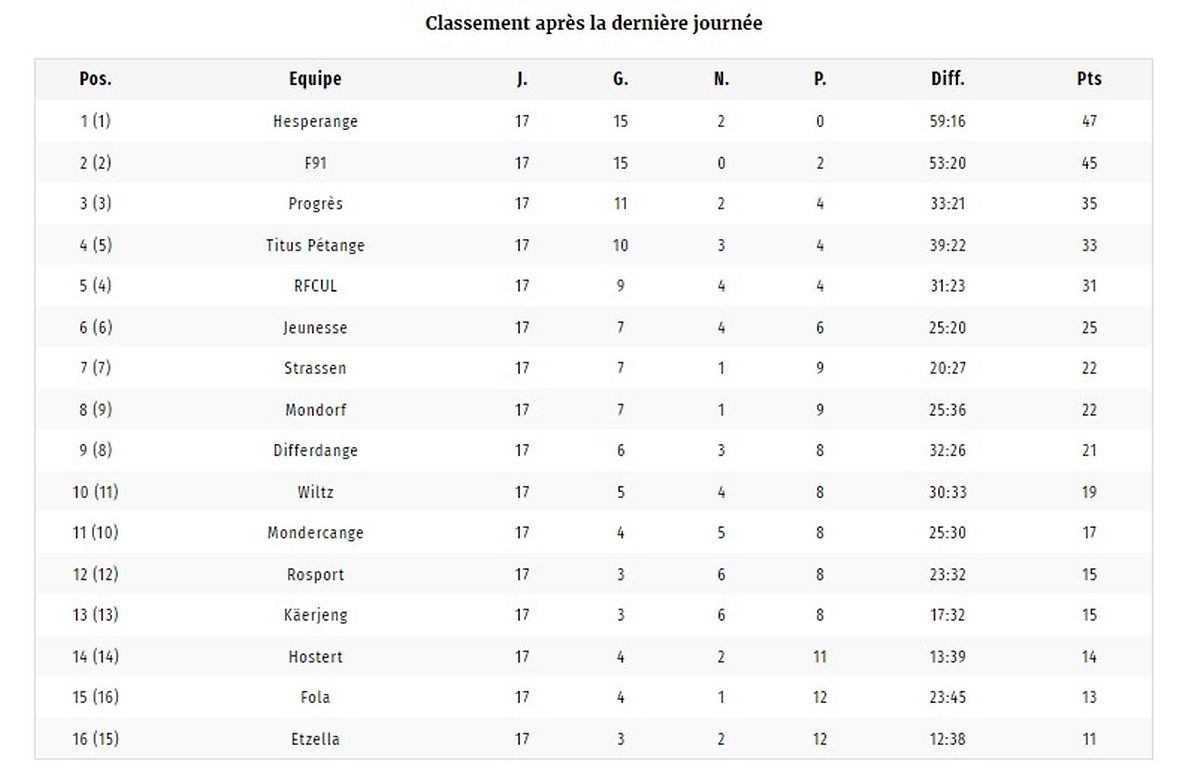
Task: Click Titus Pétange in the table
Action: point(315,245)
